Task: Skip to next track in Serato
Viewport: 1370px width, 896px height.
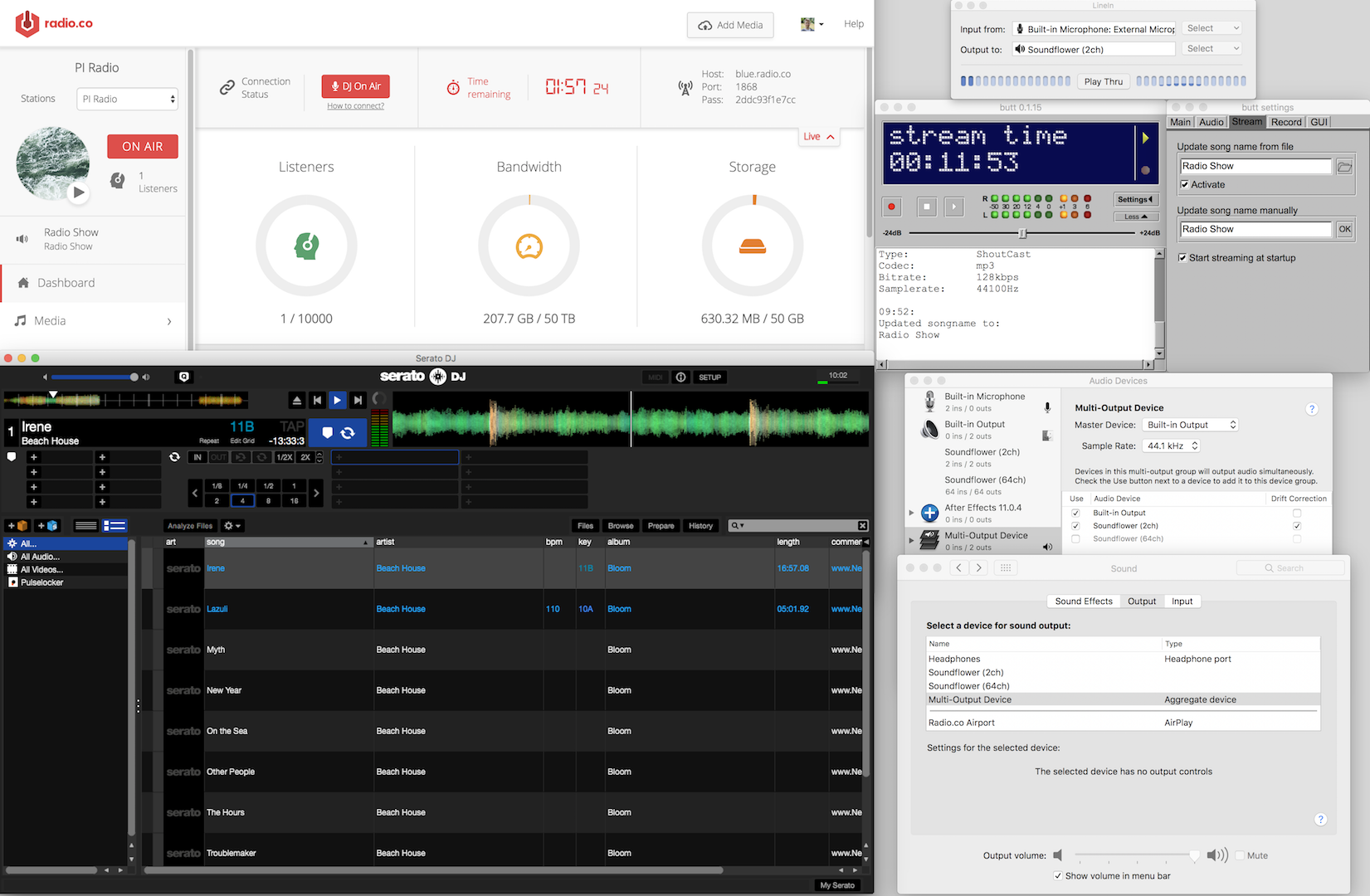Action: 358,400
